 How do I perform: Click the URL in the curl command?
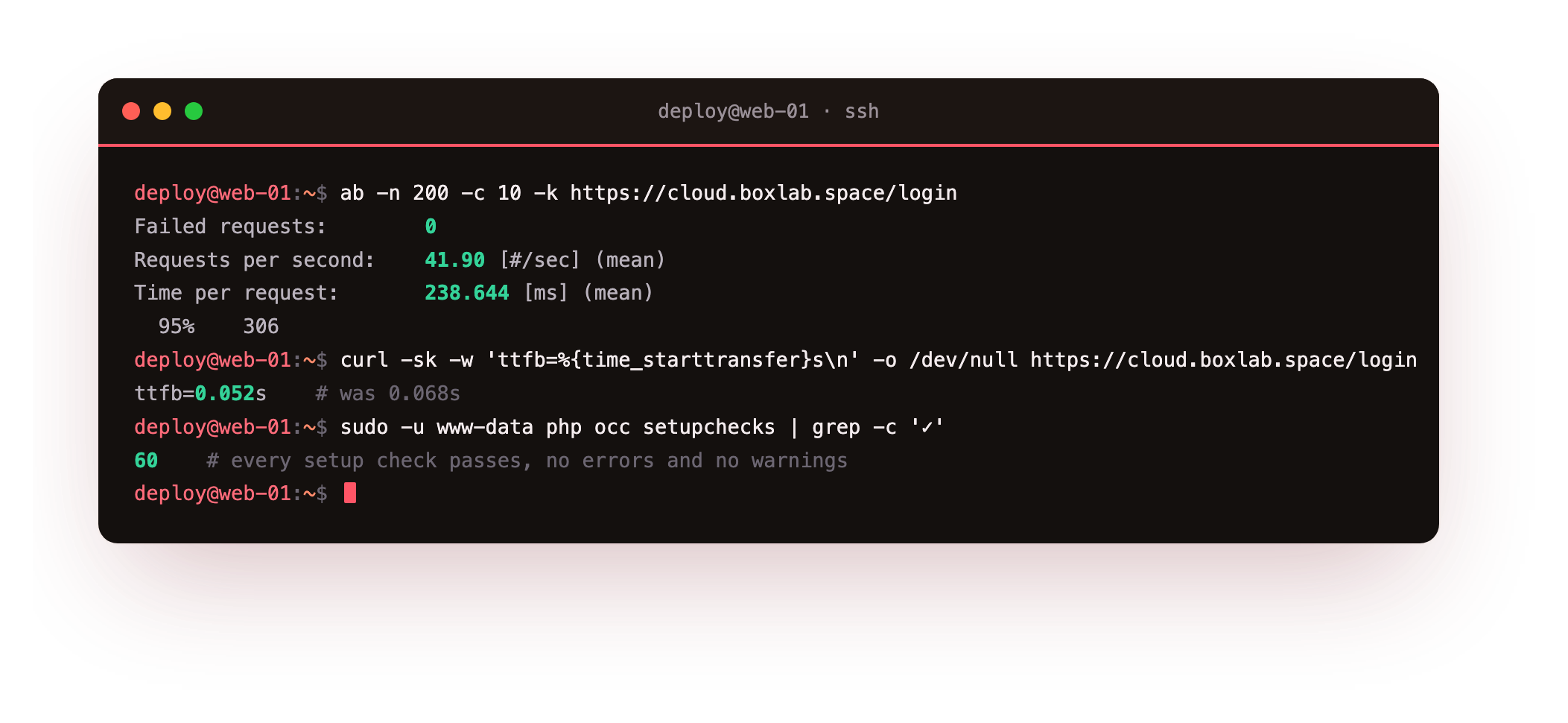(x=1224, y=360)
